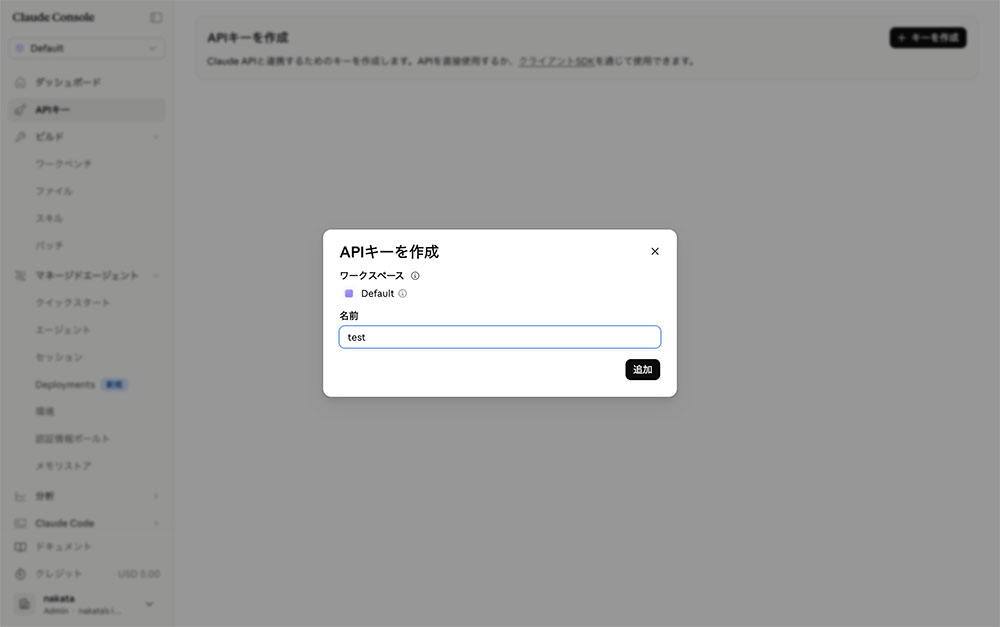Click info icon next to ワークスペース label
The width and height of the screenshot is (1000, 627).
point(415,276)
